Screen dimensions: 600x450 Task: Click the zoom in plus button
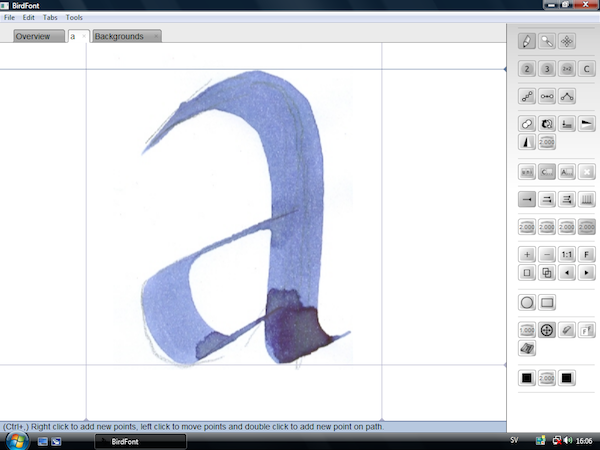(527, 254)
